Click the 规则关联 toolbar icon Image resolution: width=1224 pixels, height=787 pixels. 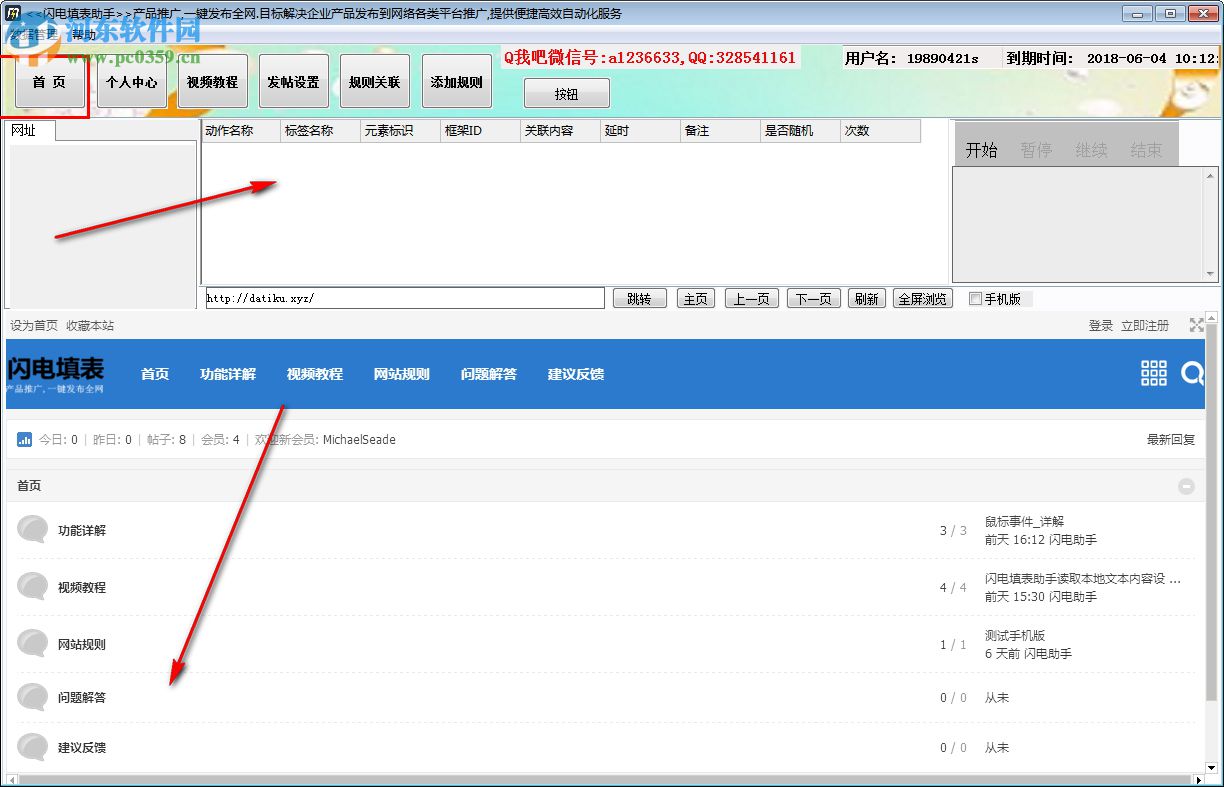click(x=374, y=81)
